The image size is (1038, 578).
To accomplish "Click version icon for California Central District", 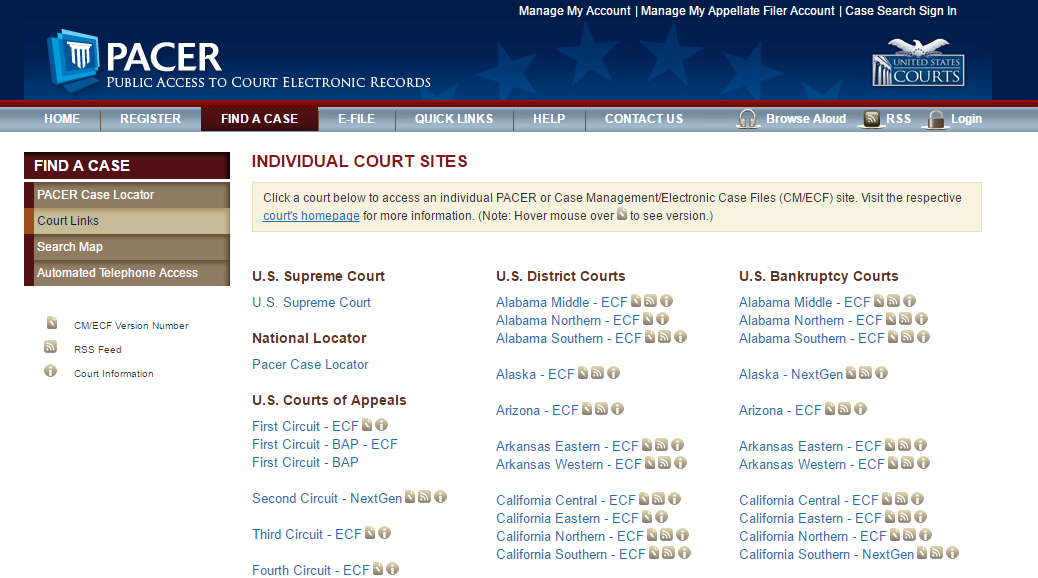I will point(644,499).
